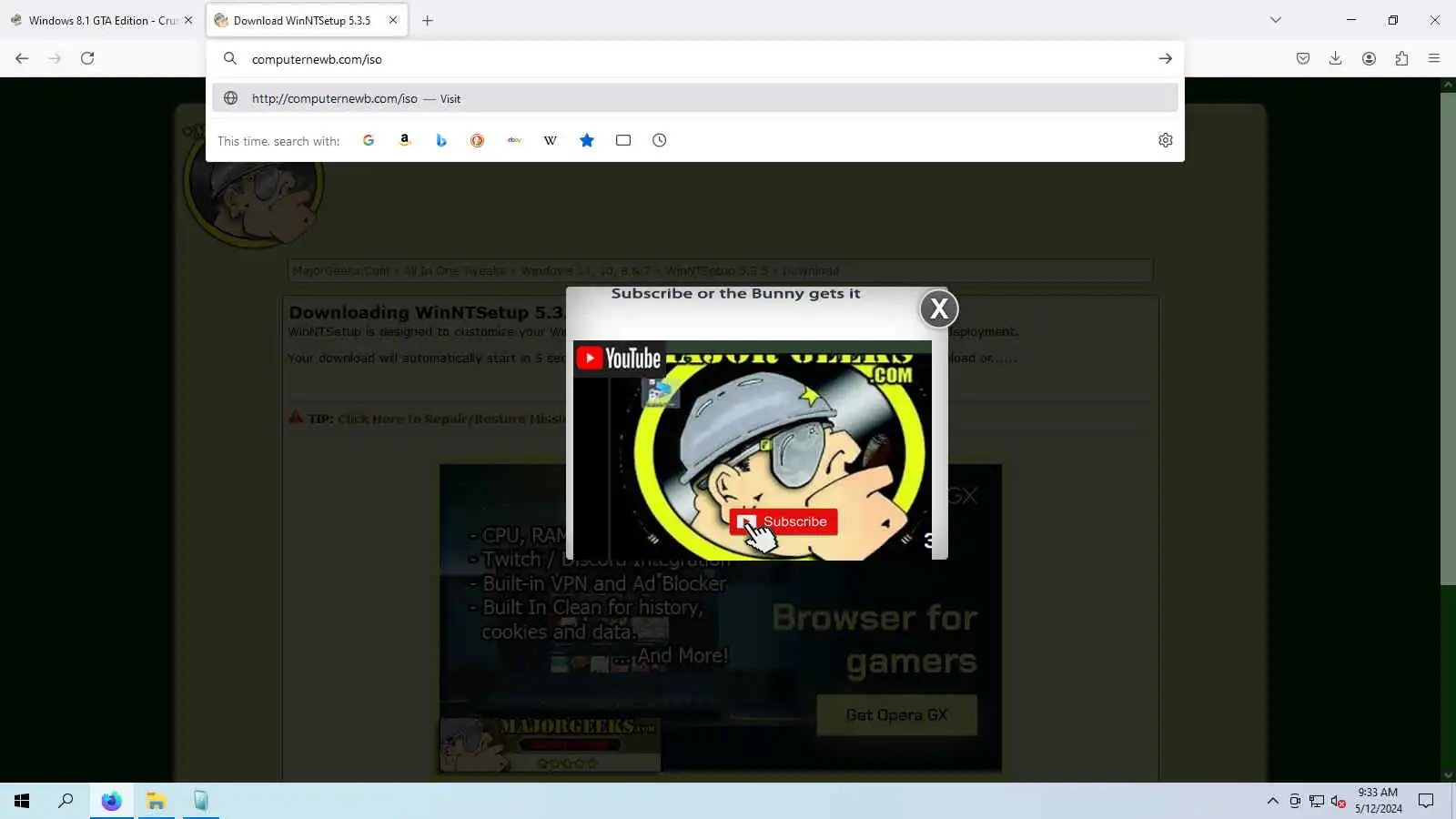The width and height of the screenshot is (1456, 819).
Task: Visit the http://computernewb.com/iso suggestion
Action: pos(695,98)
